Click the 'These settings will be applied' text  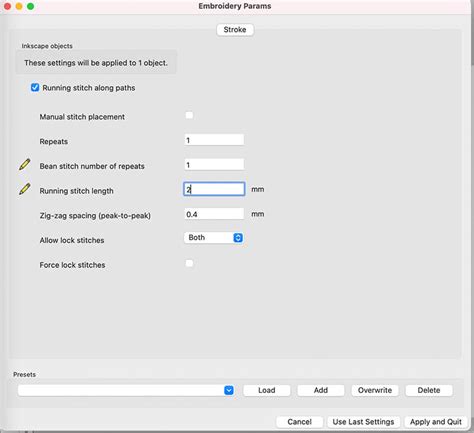point(96,63)
